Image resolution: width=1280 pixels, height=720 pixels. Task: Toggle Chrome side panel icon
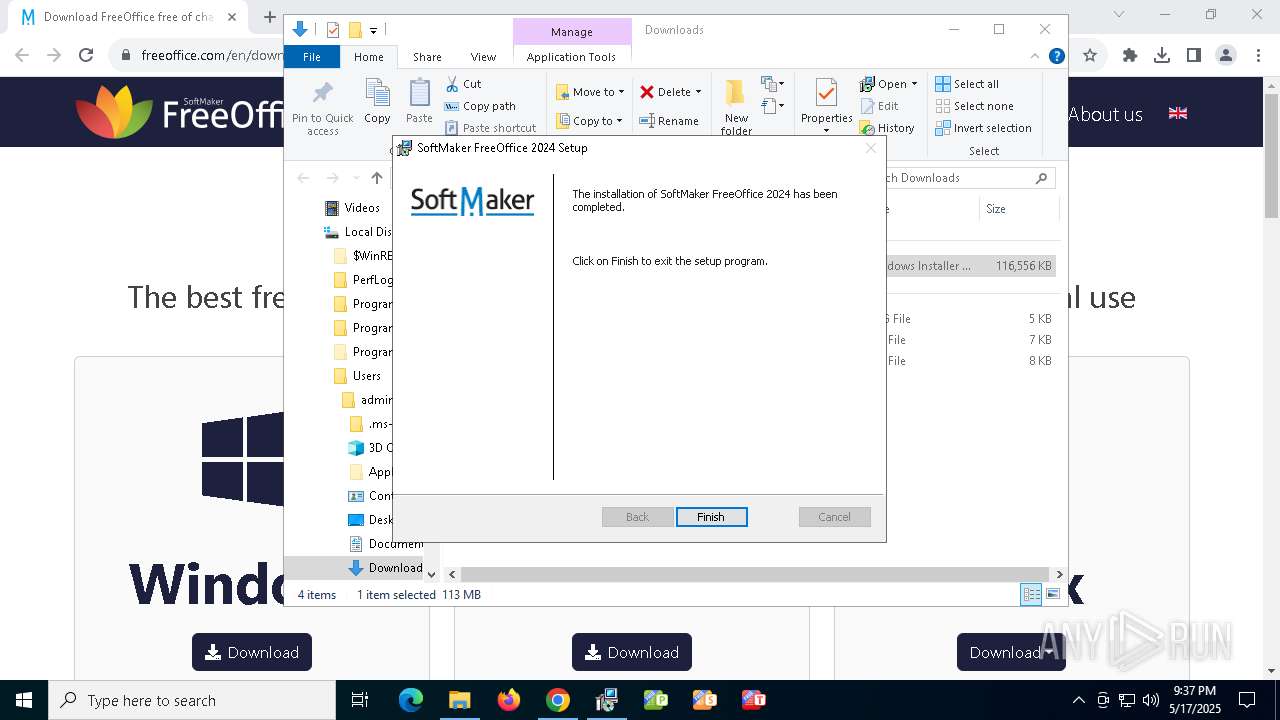click(1194, 56)
